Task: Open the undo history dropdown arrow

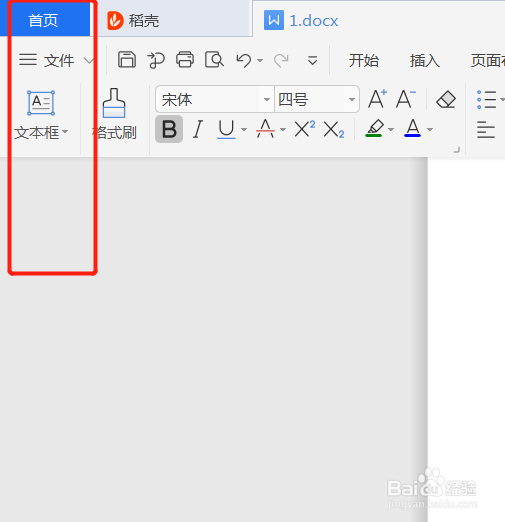Action: pos(260,61)
